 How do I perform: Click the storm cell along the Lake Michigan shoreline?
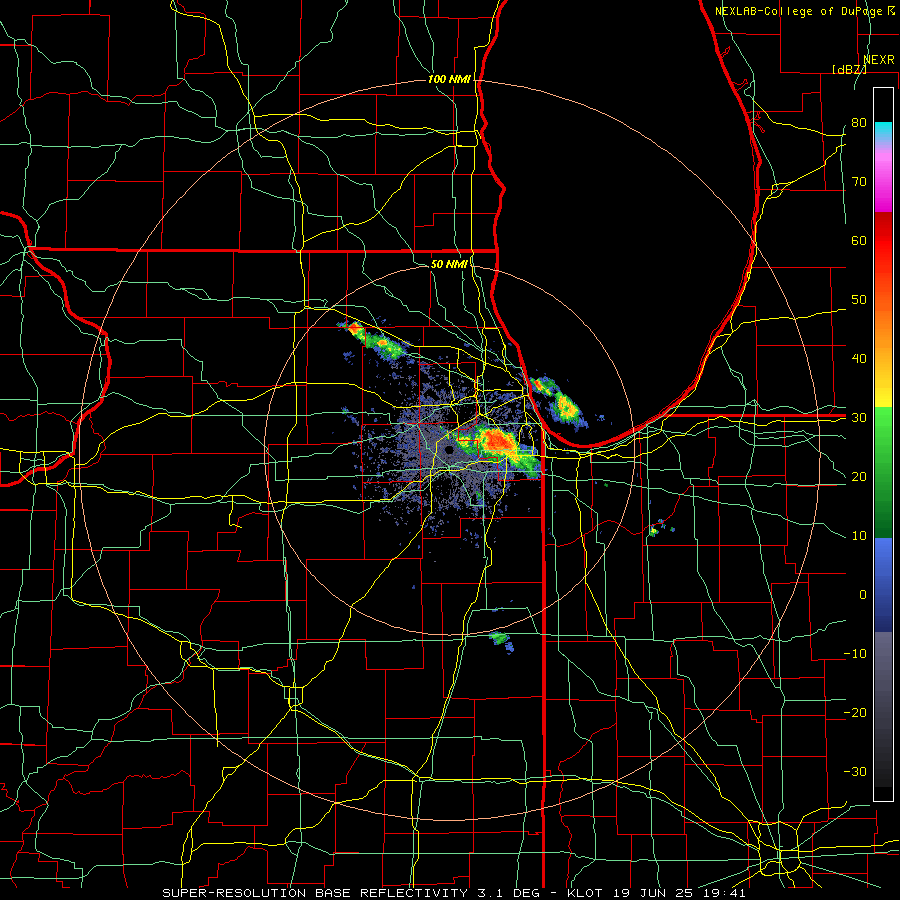pyautogui.click(x=558, y=402)
